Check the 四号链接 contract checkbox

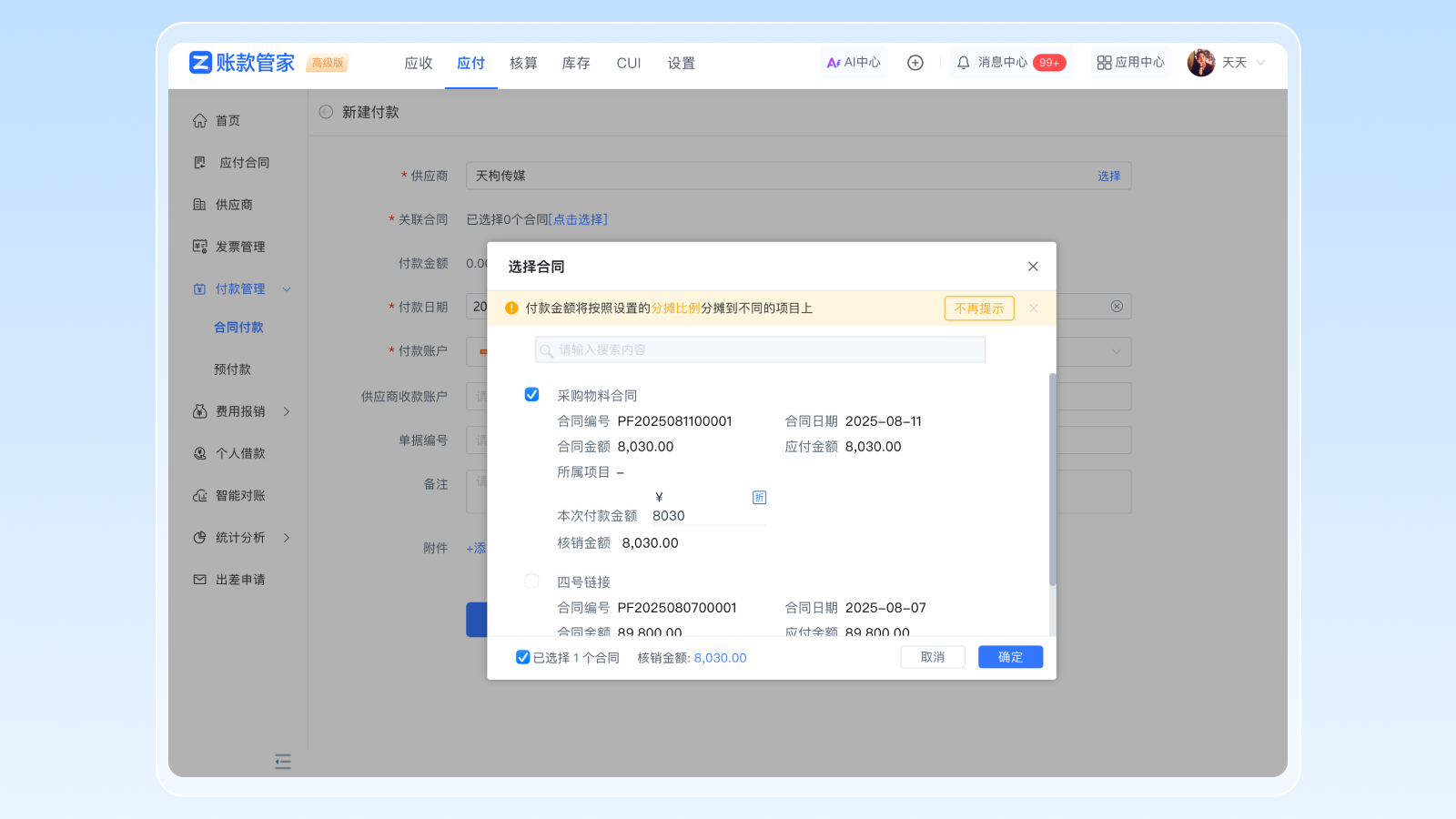[531, 581]
